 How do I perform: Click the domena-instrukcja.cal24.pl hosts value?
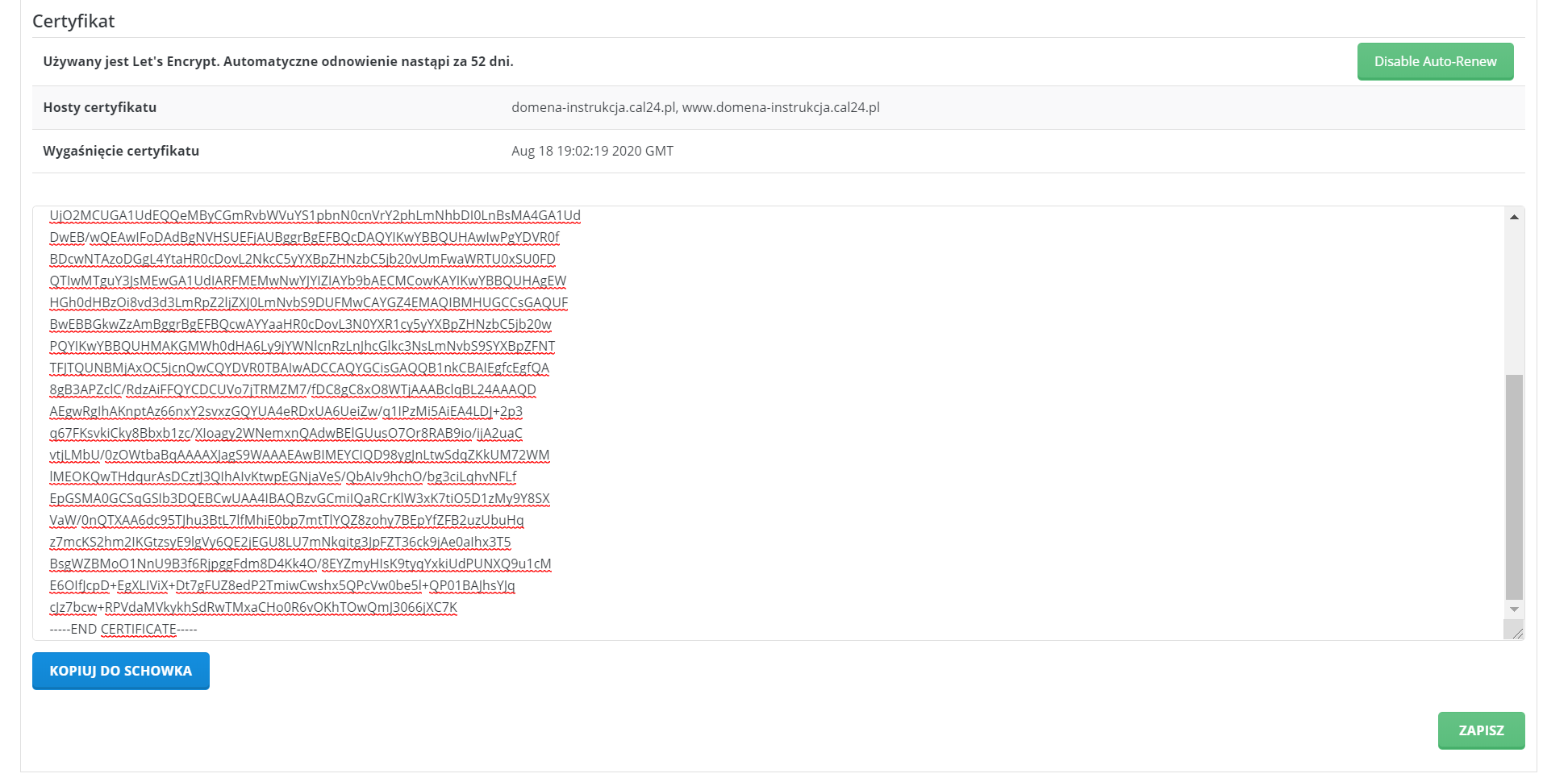[695, 107]
